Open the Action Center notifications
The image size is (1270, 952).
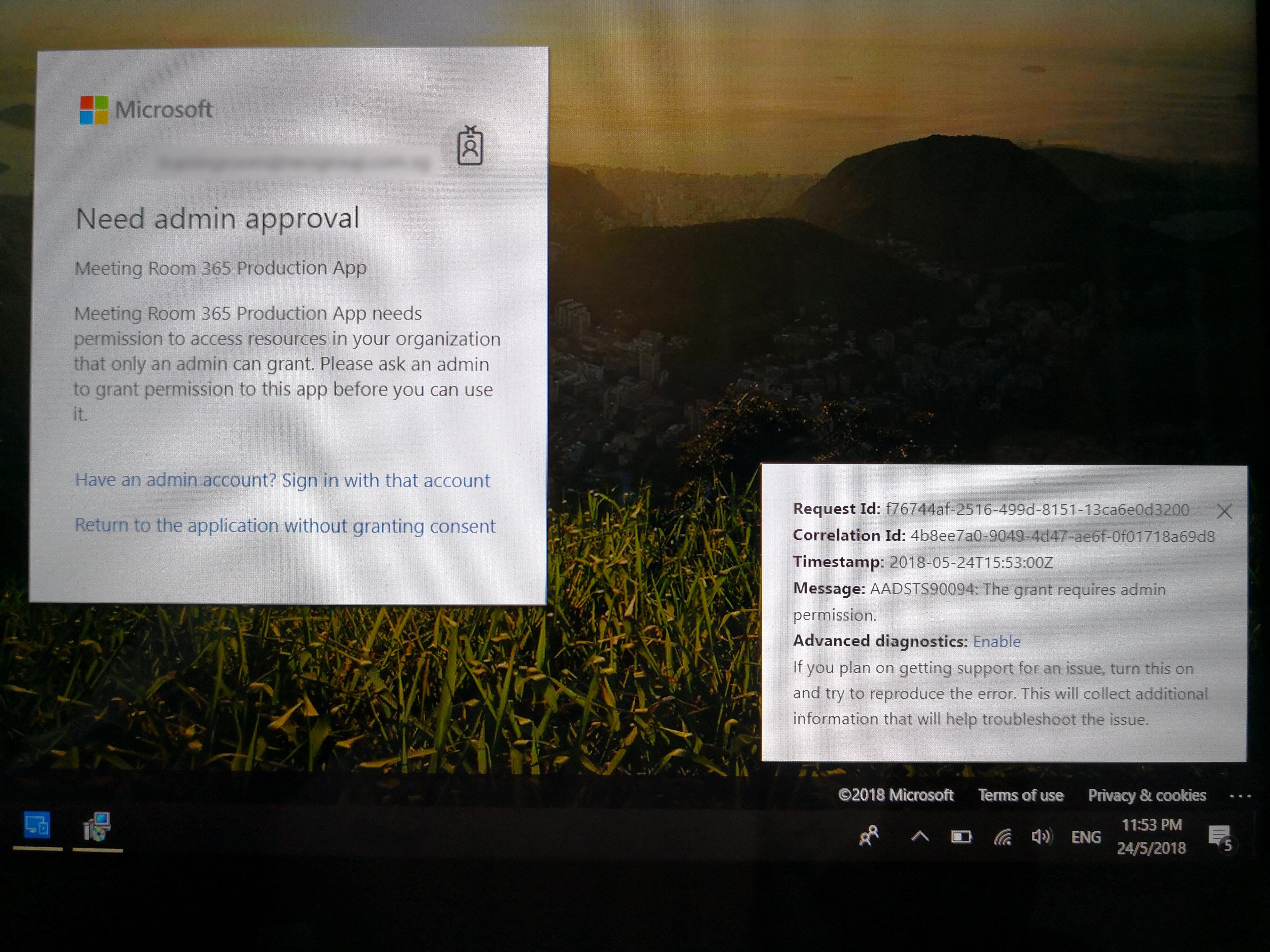[x=1220, y=838]
